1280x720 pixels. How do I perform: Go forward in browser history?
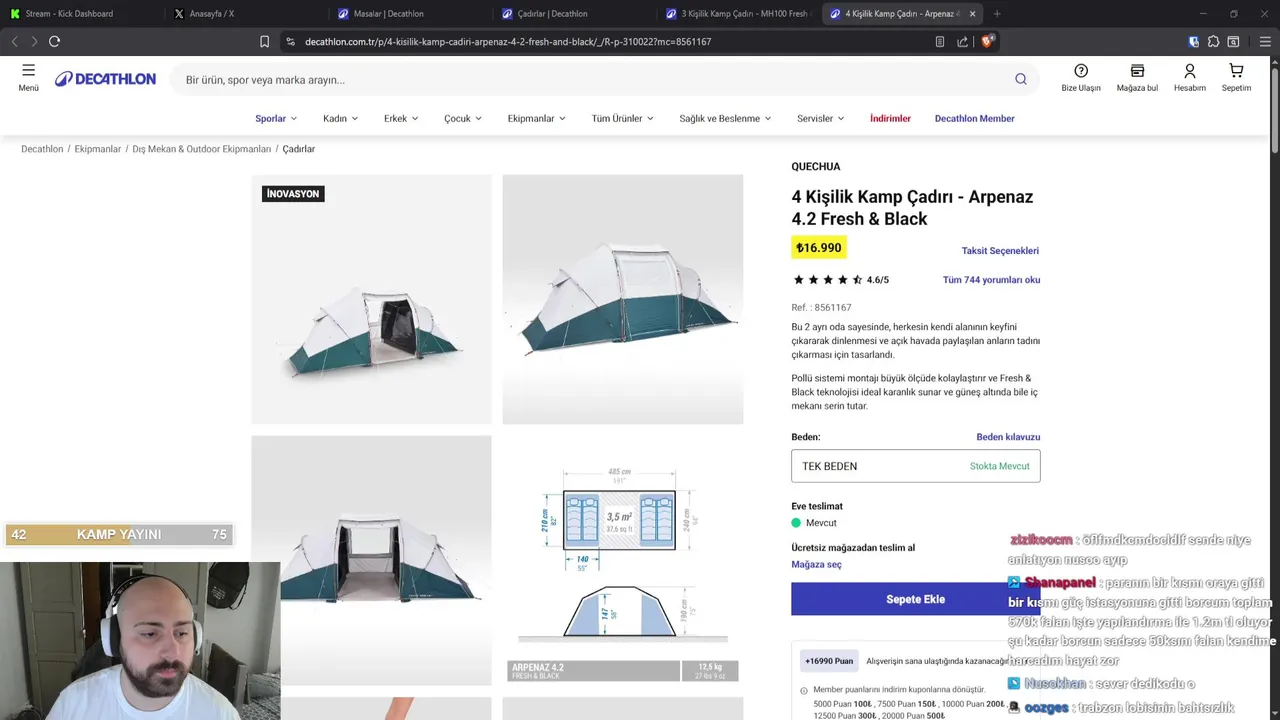[33, 41]
